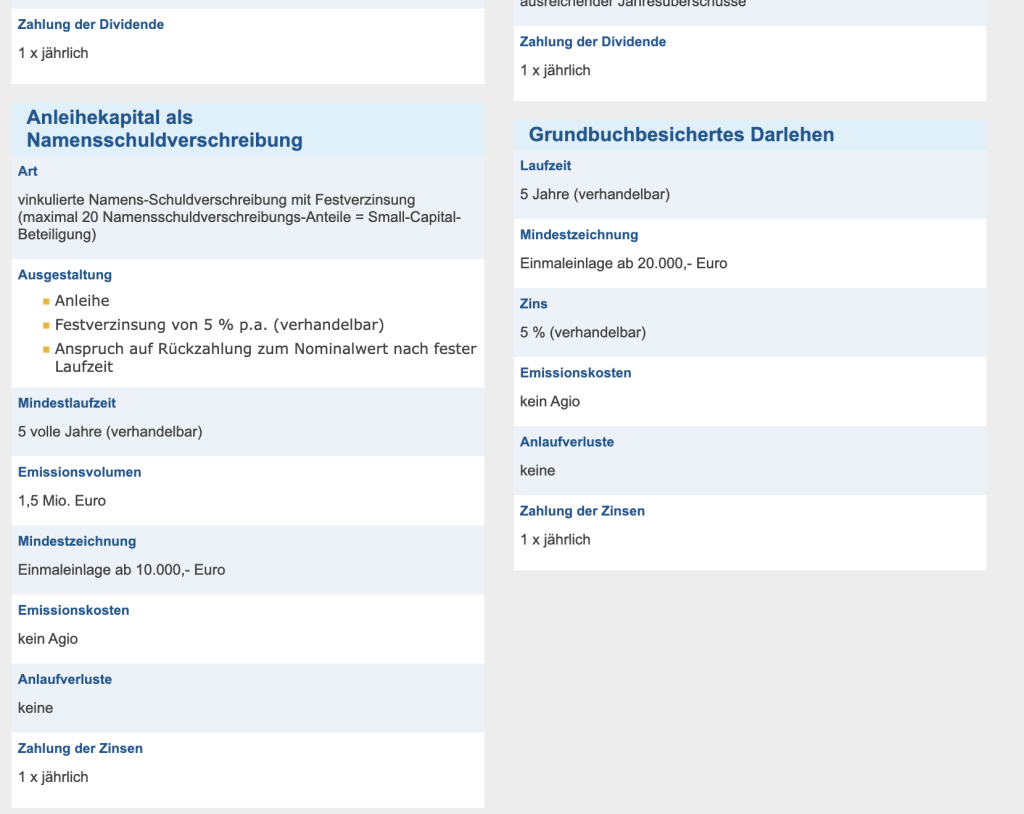The width and height of the screenshot is (1024, 814).
Task: Click 'Zahlung der Zinsen' in the Darlehen section
Action: 582,512
